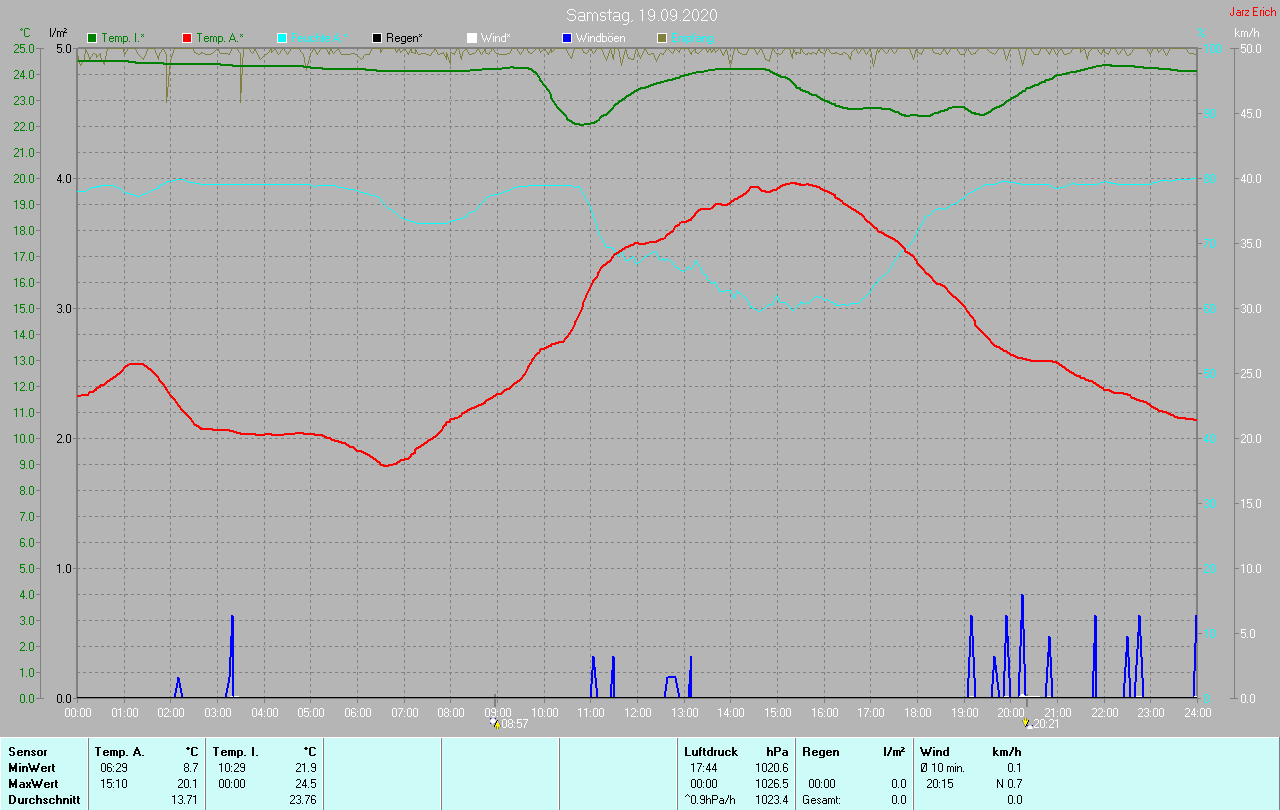Click the Durchschnitt row label

point(42,799)
